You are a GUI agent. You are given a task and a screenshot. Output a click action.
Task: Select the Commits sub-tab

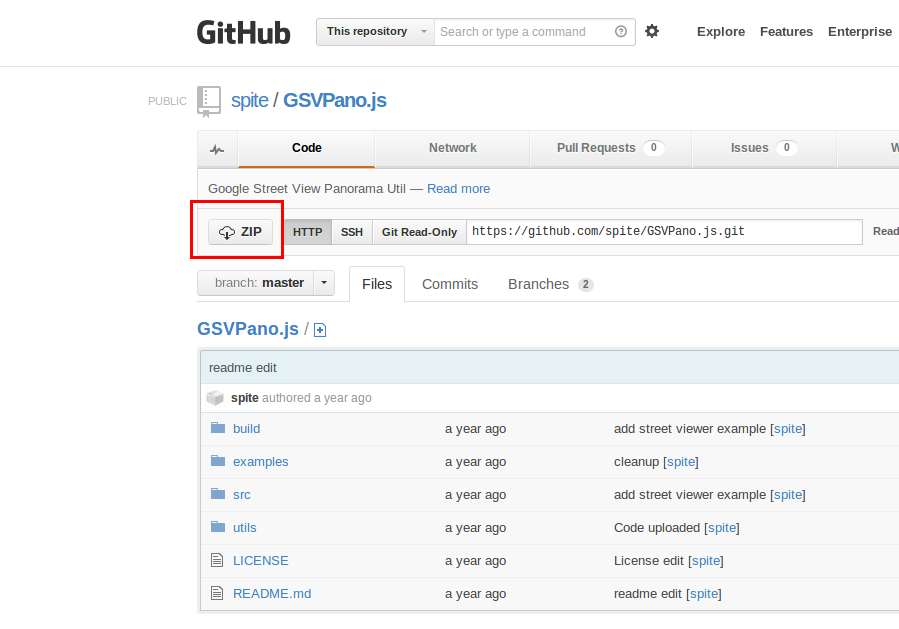pyautogui.click(x=450, y=284)
